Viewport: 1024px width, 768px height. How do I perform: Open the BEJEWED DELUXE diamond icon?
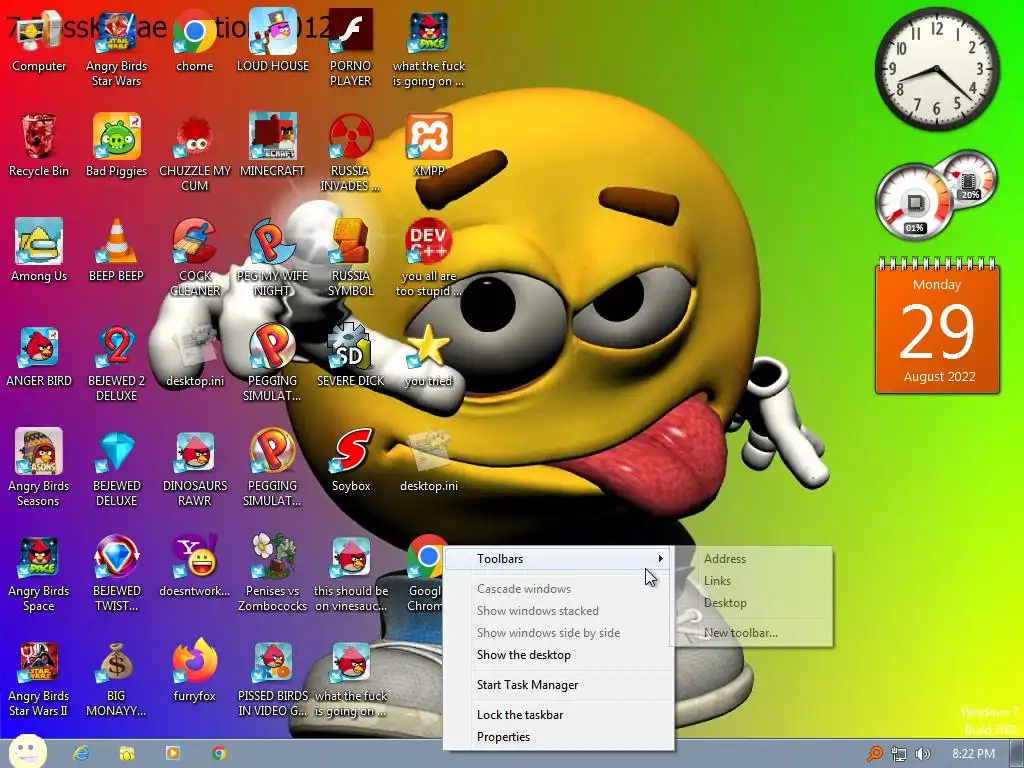116,468
